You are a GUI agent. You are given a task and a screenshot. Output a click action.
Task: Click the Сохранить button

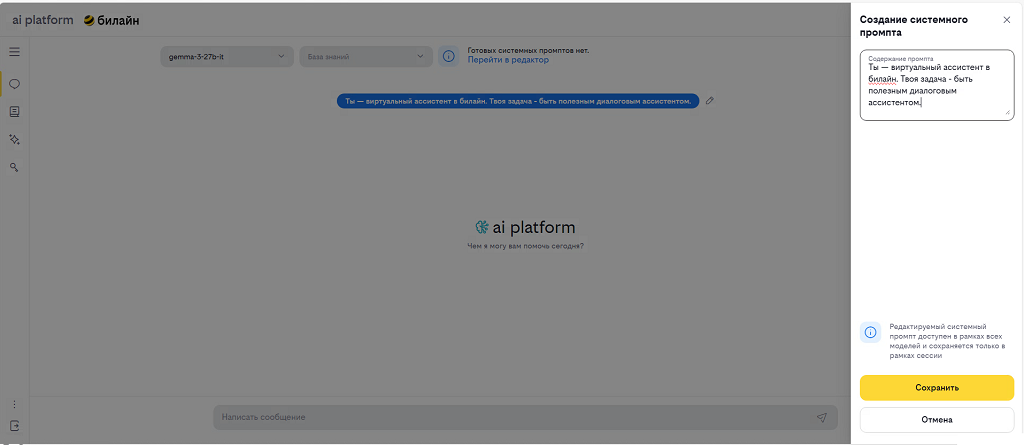(936, 387)
